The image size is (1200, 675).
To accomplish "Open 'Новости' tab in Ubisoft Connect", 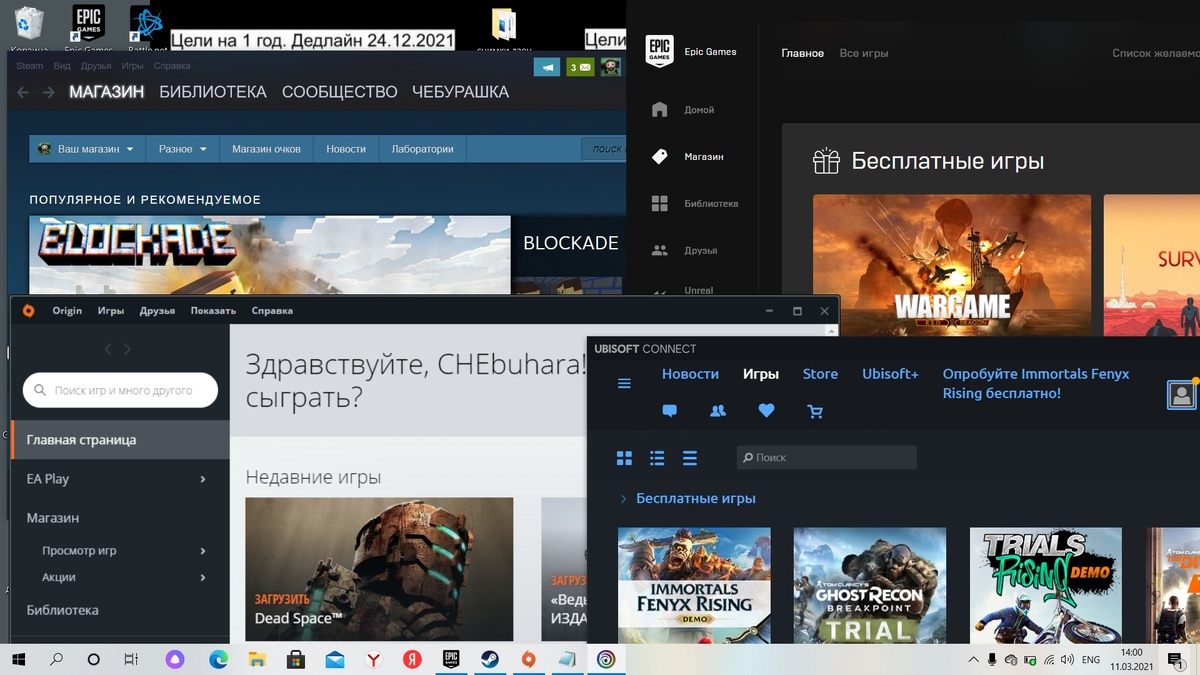I will click(x=690, y=374).
